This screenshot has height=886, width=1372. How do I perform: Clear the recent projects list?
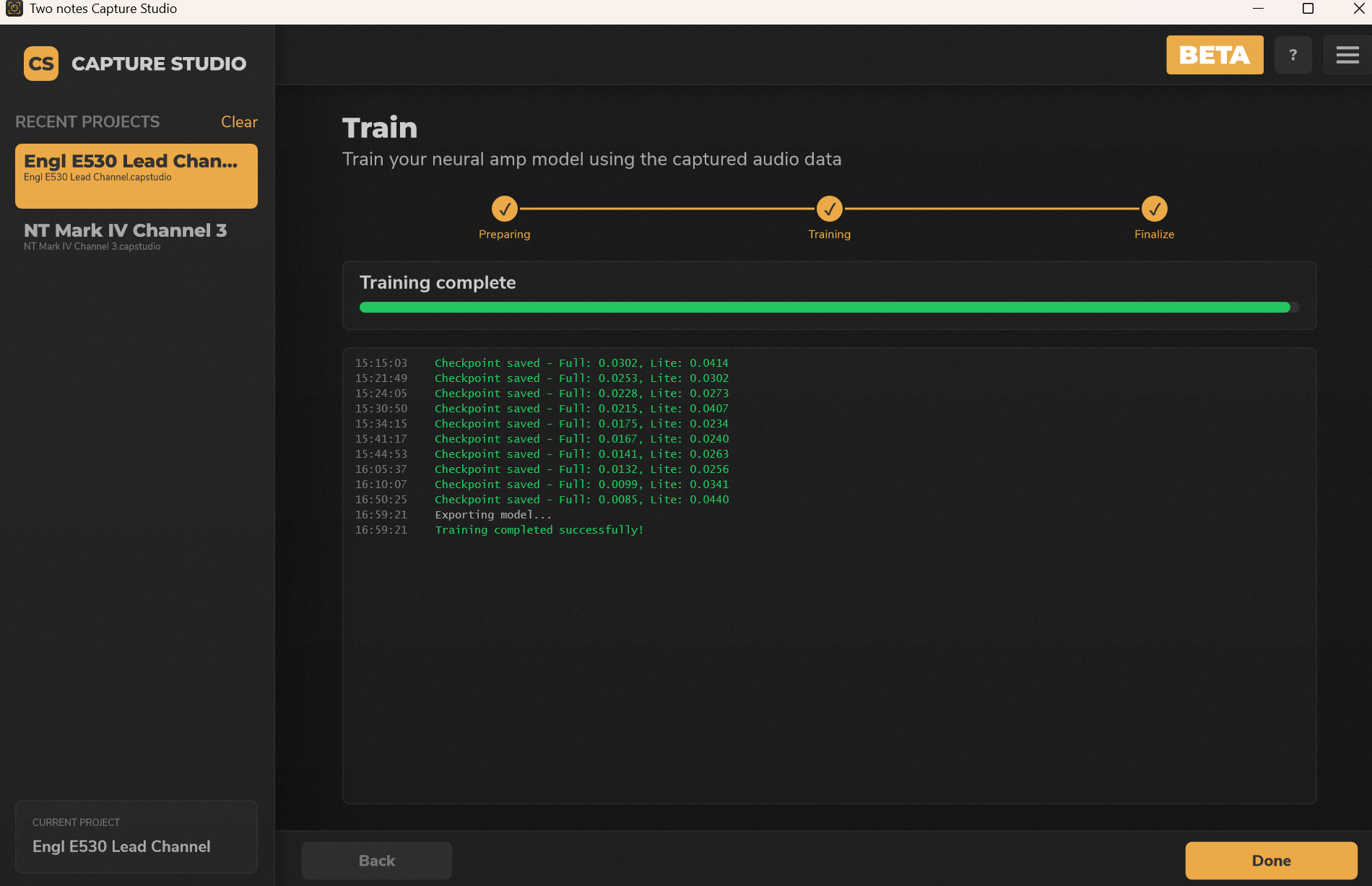[239, 122]
